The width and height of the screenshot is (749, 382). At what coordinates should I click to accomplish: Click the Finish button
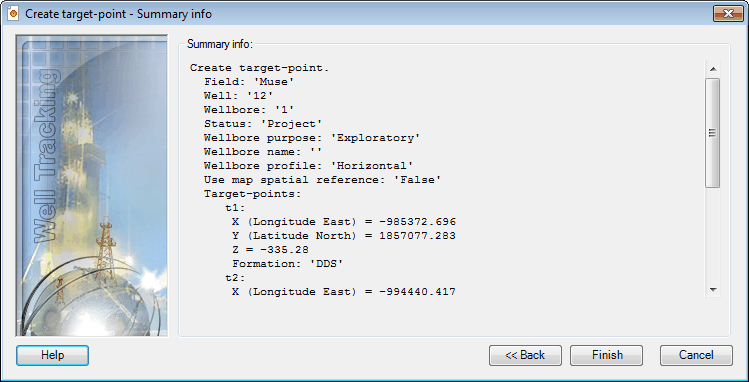pos(607,355)
